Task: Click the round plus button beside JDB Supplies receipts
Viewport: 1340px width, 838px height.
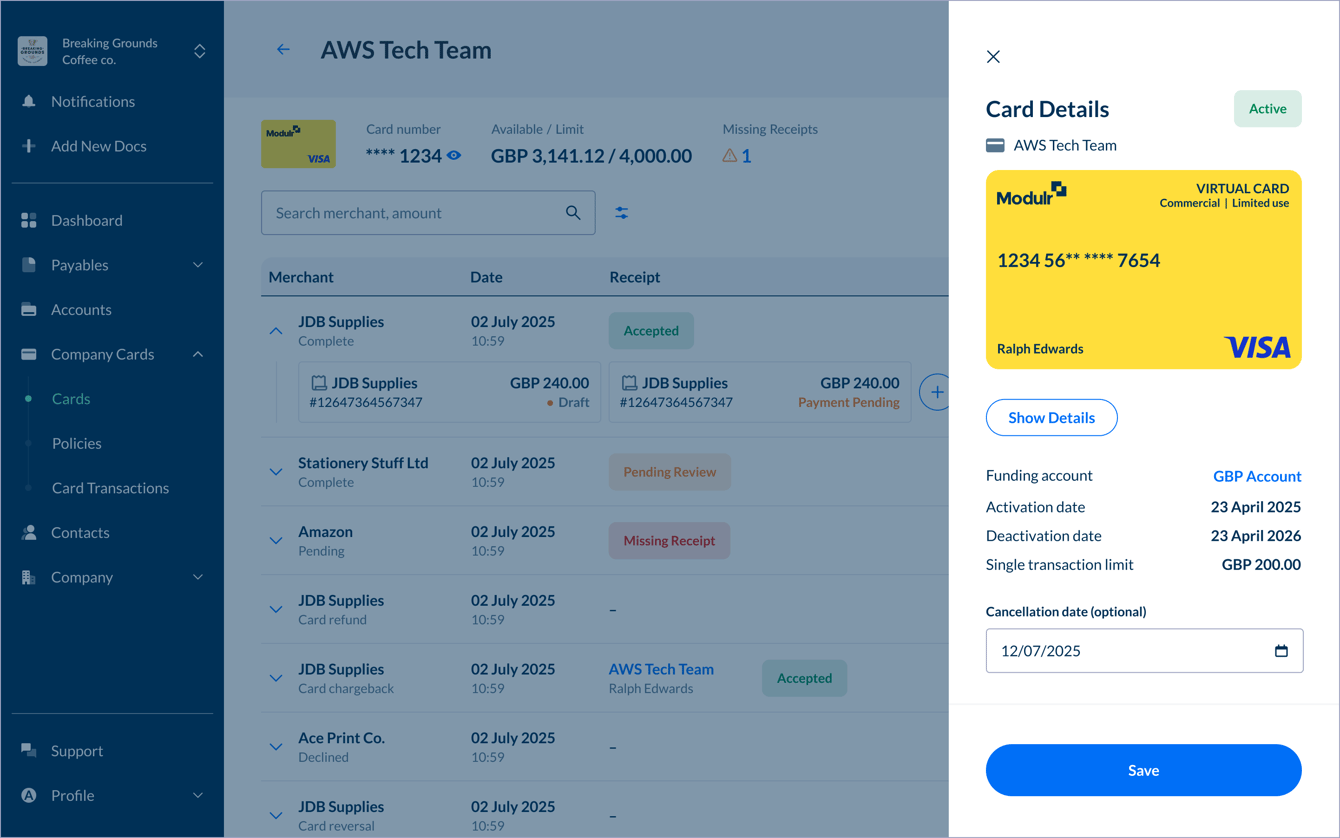Action: 936,393
